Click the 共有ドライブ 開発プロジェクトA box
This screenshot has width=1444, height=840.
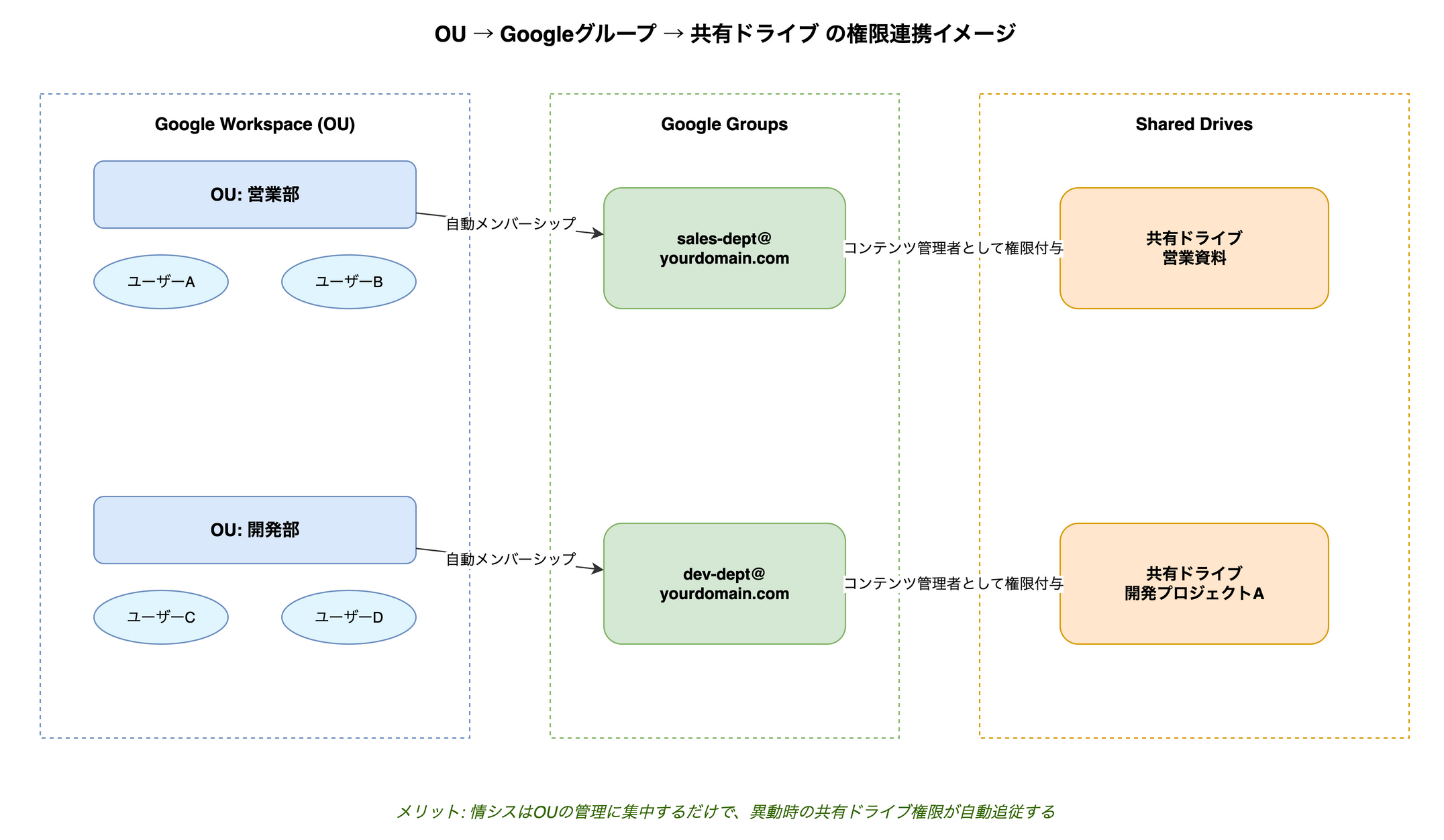(1194, 584)
